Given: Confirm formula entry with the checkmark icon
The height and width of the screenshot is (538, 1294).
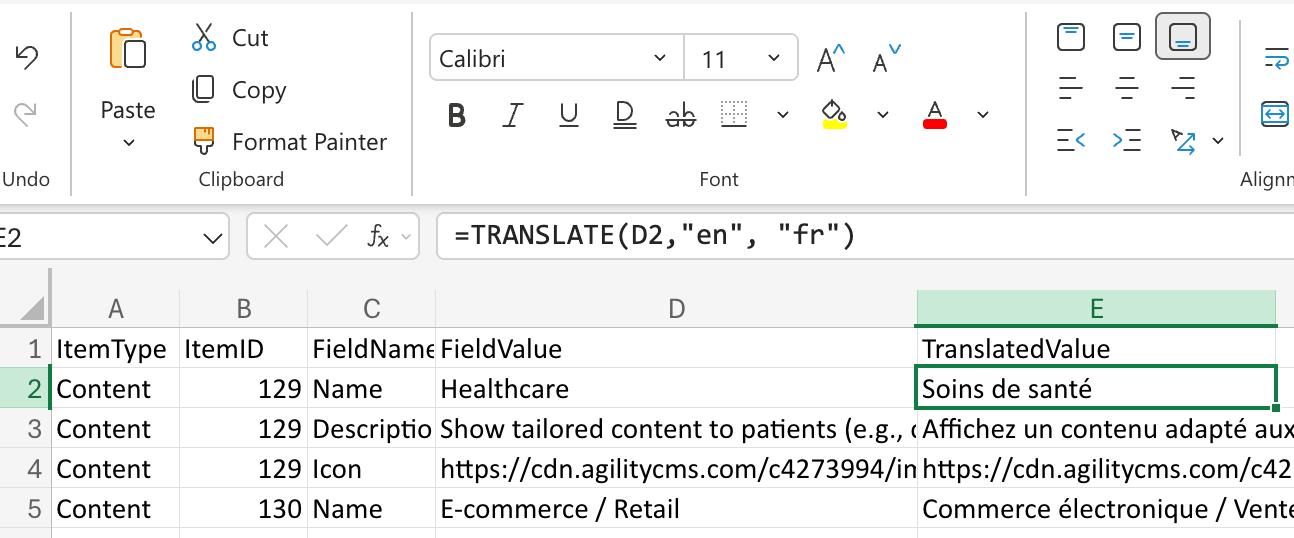Looking at the screenshot, I should pos(331,237).
